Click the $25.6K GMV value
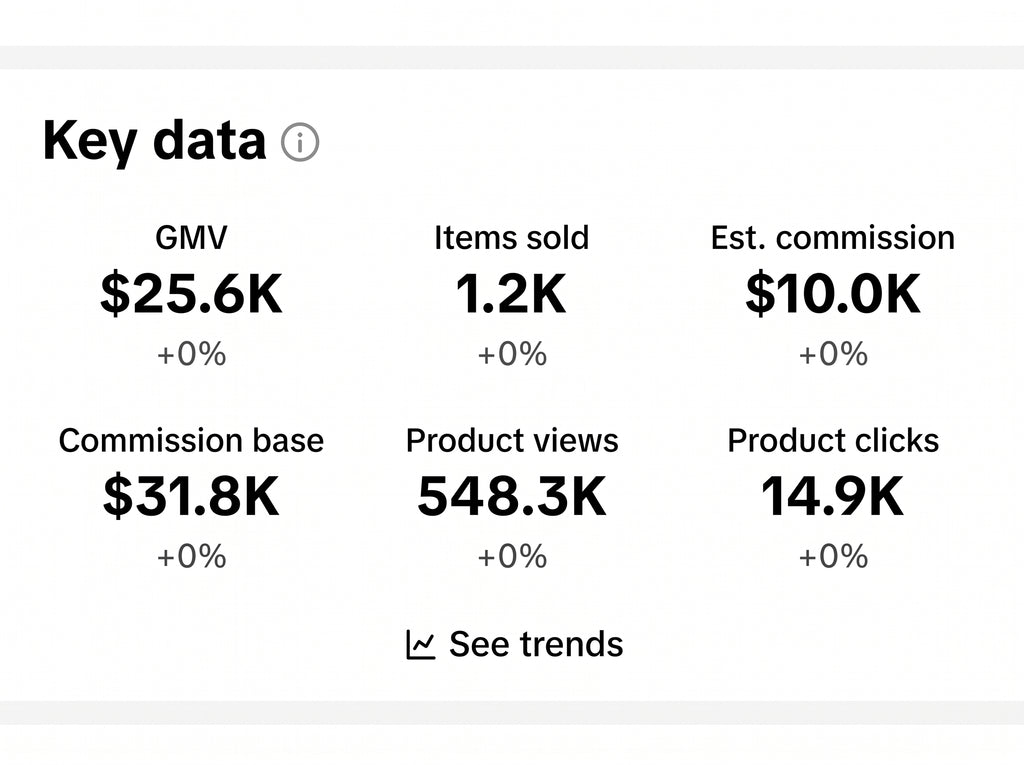This screenshot has width=1024, height=765. 191,294
